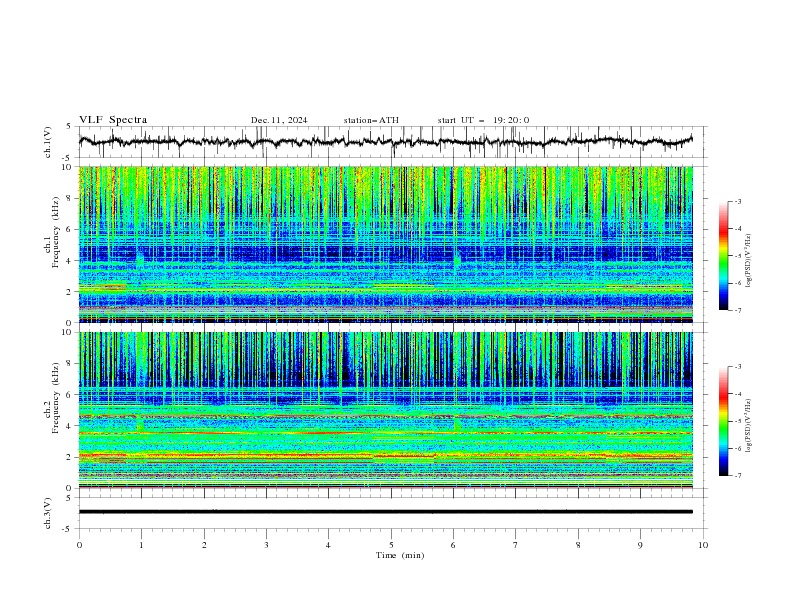
Task: Click the ch.2 color bar "log(PSD)(V²/Hz)" label
Action: click(x=749, y=426)
